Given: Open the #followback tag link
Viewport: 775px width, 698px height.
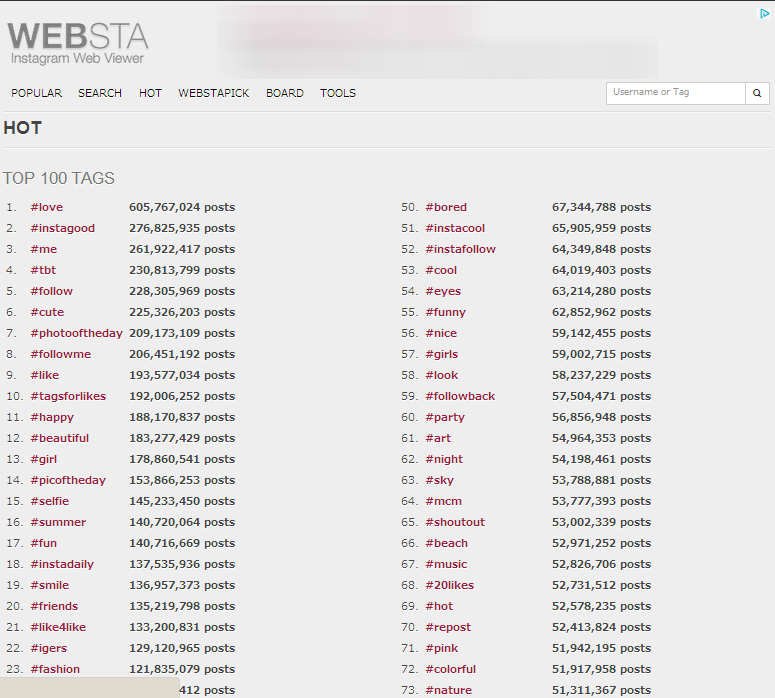Looking at the screenshot, I should pyautogui.click(x=459, y=396).
